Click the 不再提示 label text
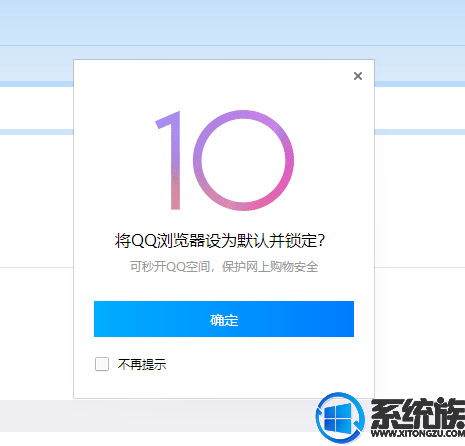The height and width of the screenshot is (446, 465). pos(142,364)
